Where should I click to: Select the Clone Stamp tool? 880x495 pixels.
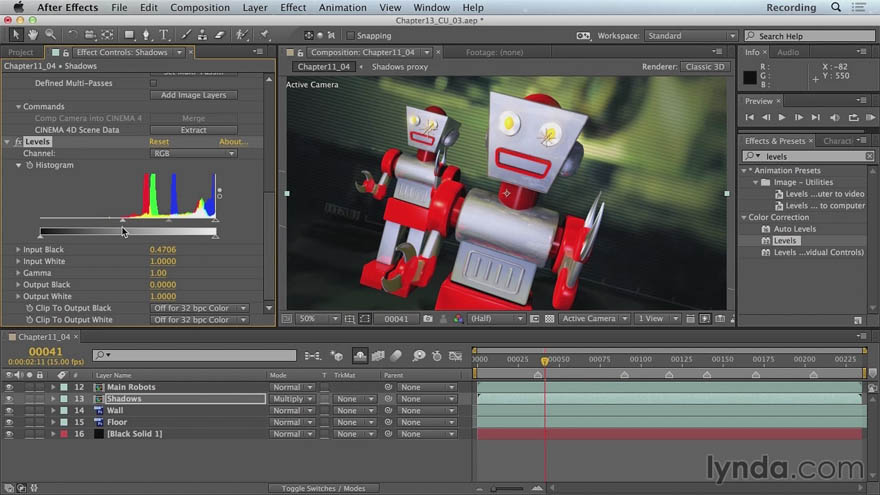202,35
